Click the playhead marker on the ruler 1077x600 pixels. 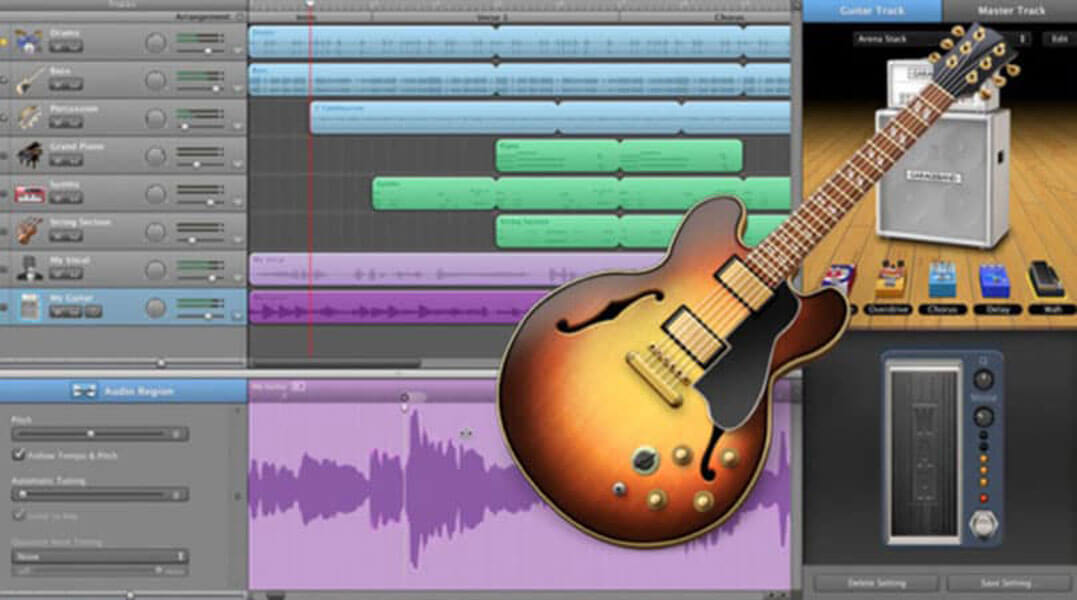point(310,3)
